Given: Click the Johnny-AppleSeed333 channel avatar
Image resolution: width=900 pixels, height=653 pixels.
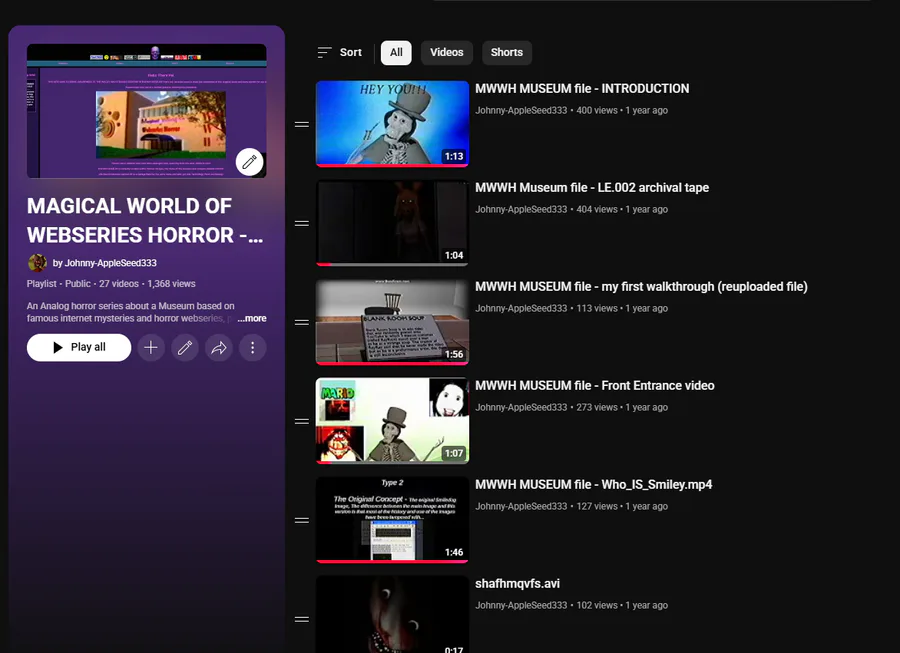Looking at the screenshot, I should [x=37, y=263].
